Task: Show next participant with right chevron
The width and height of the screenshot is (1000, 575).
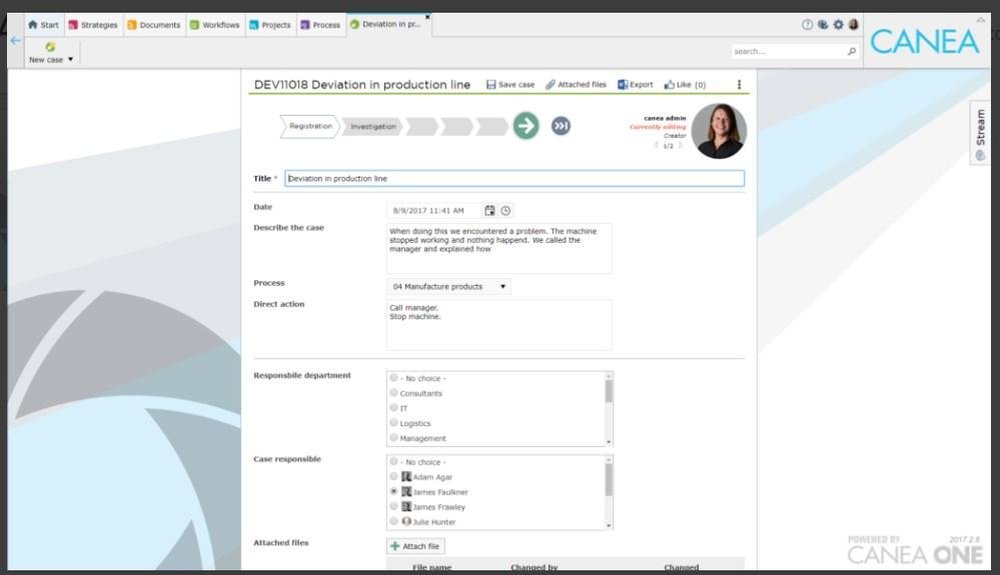Action: (x=680, y=145)
